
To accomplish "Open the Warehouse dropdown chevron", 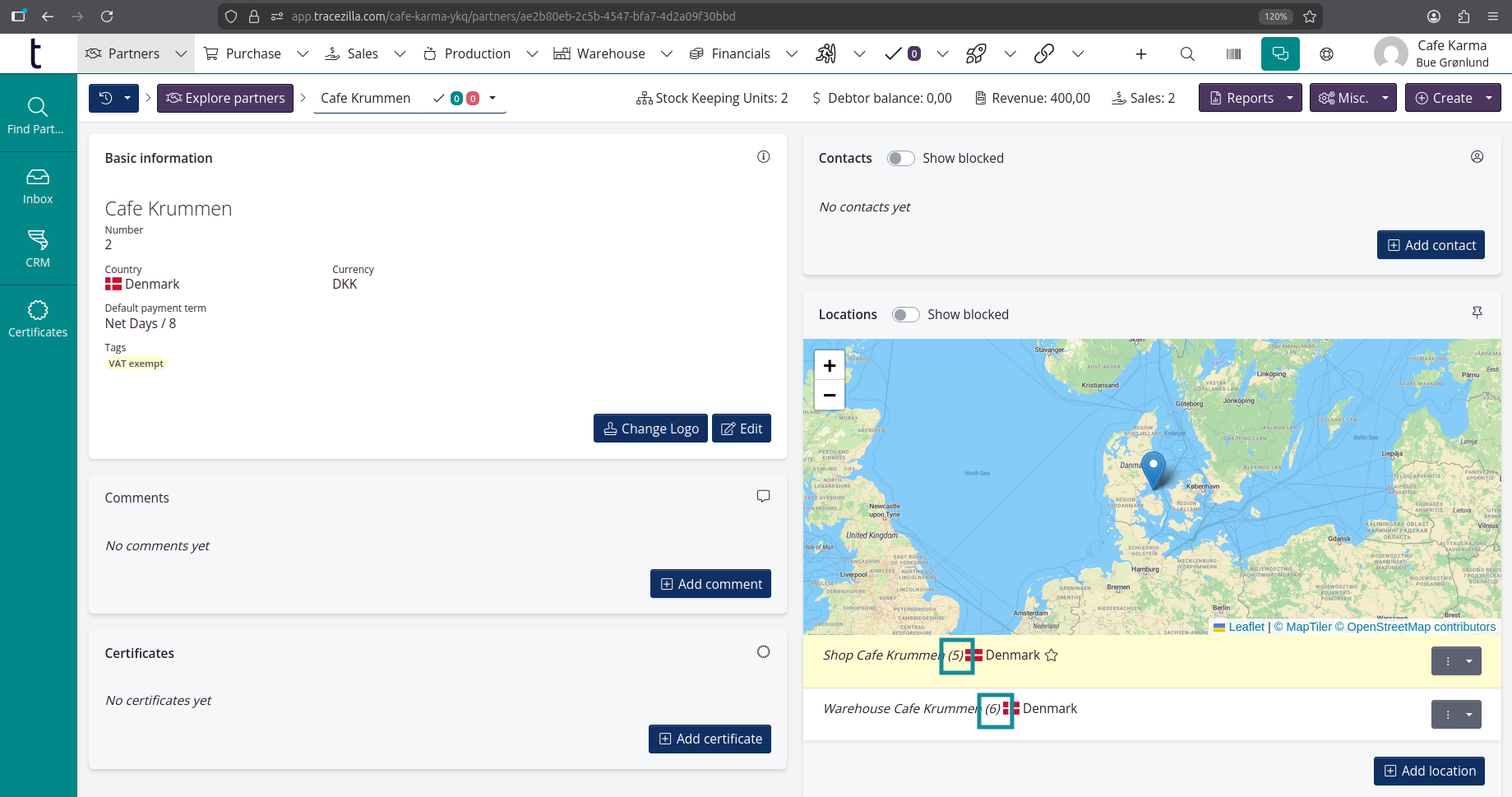I will [x=666, y=53].
